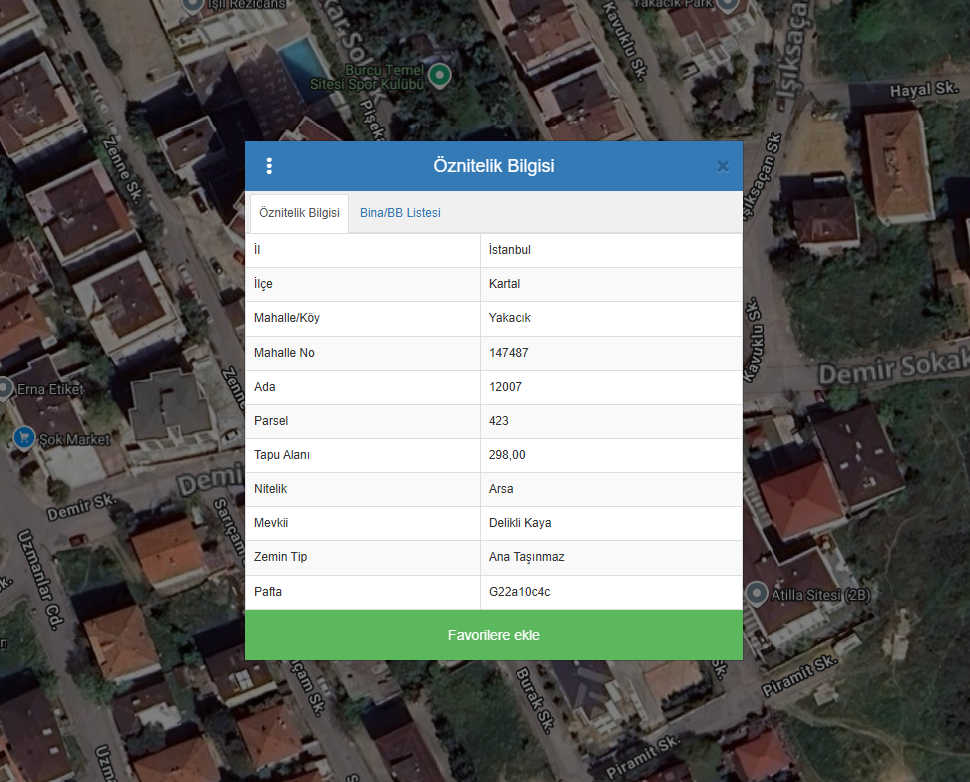Viewport: 970px width, 782px height.
Task: Select the Erna Etiket map marker
Action: (x=5, y=388)
